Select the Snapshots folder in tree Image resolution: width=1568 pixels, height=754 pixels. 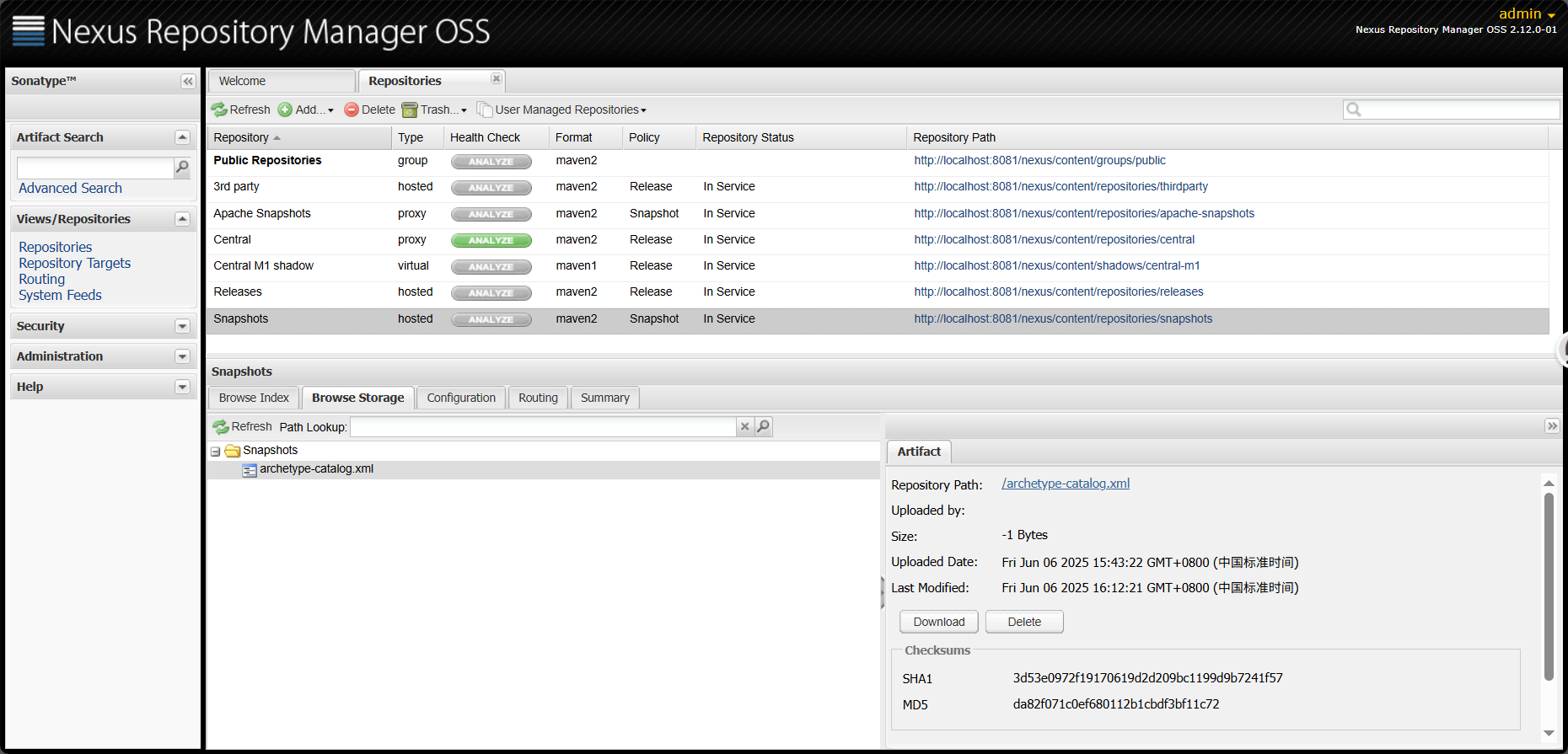click(270, 451)
